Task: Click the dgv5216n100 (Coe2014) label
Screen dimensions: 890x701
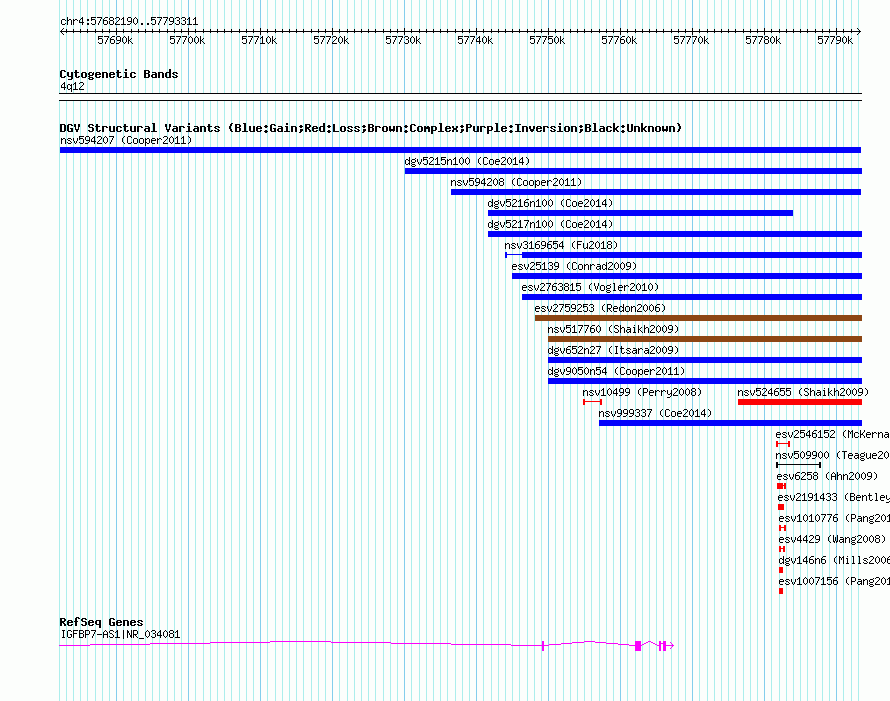Action: click(x=549, y=204)
